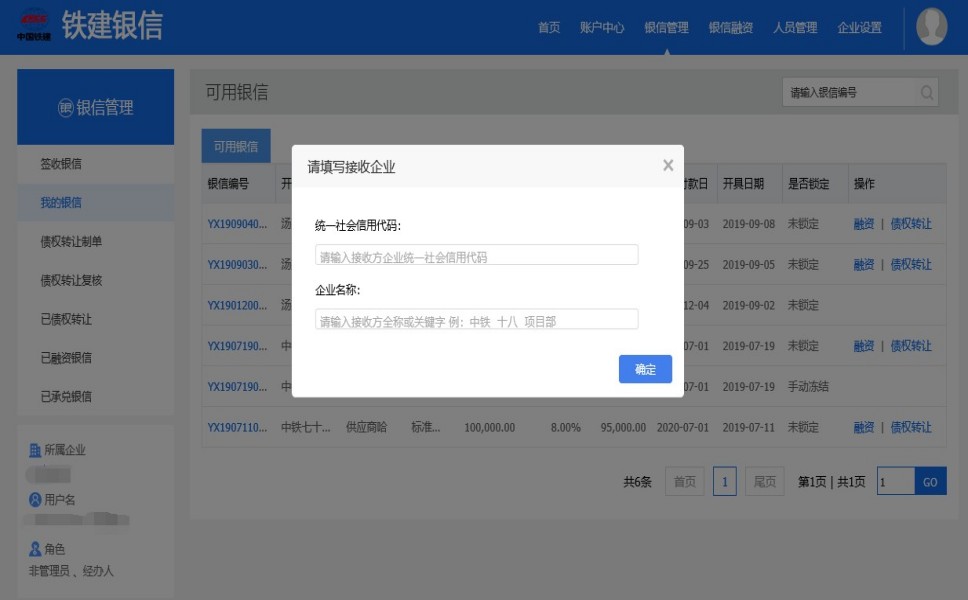Select the 可用银信 tab
Screen dimensions: 968x600
click(235, 147)
